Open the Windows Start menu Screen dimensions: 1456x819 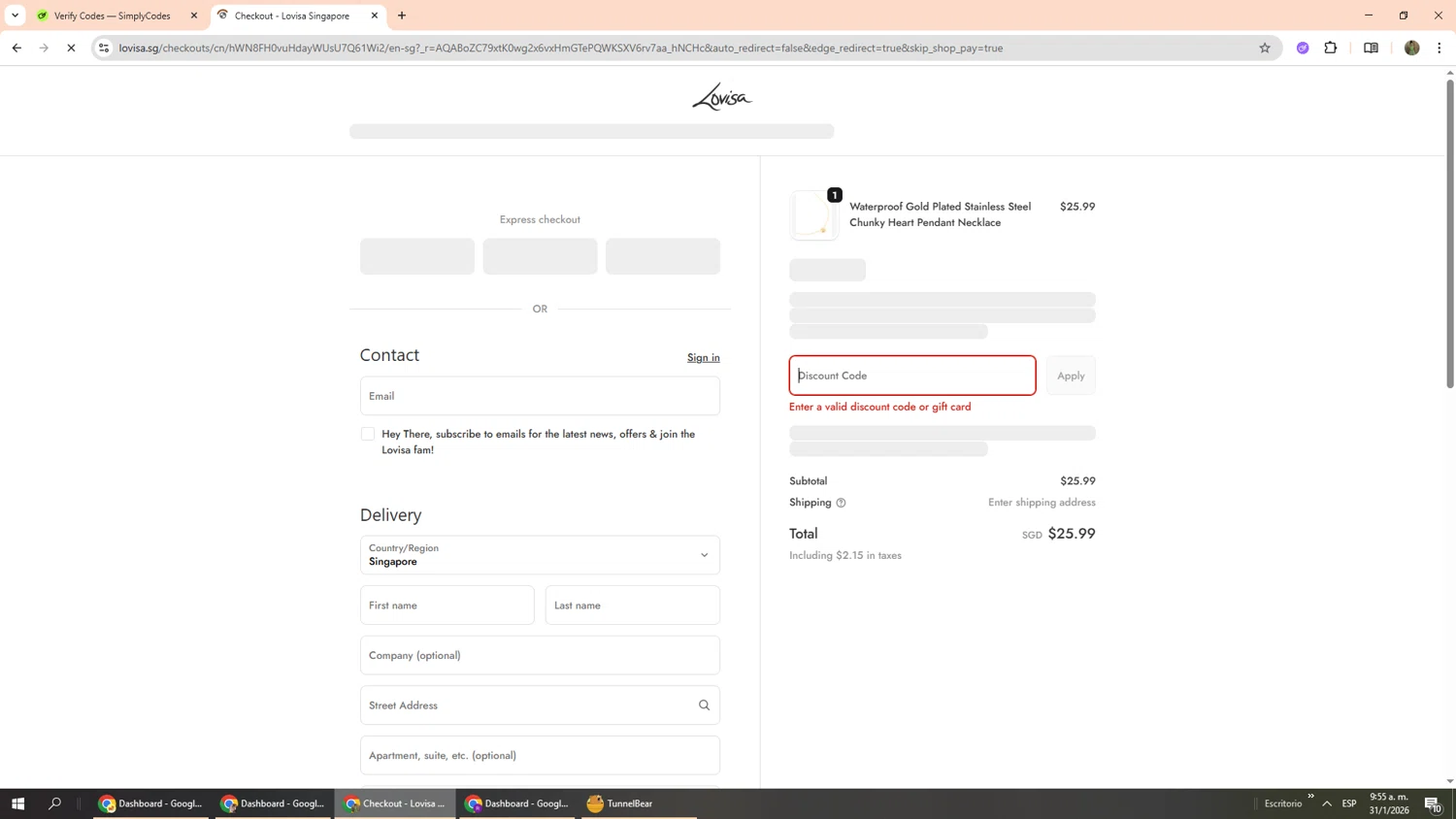pyautogui.click(x=17, y=803)
